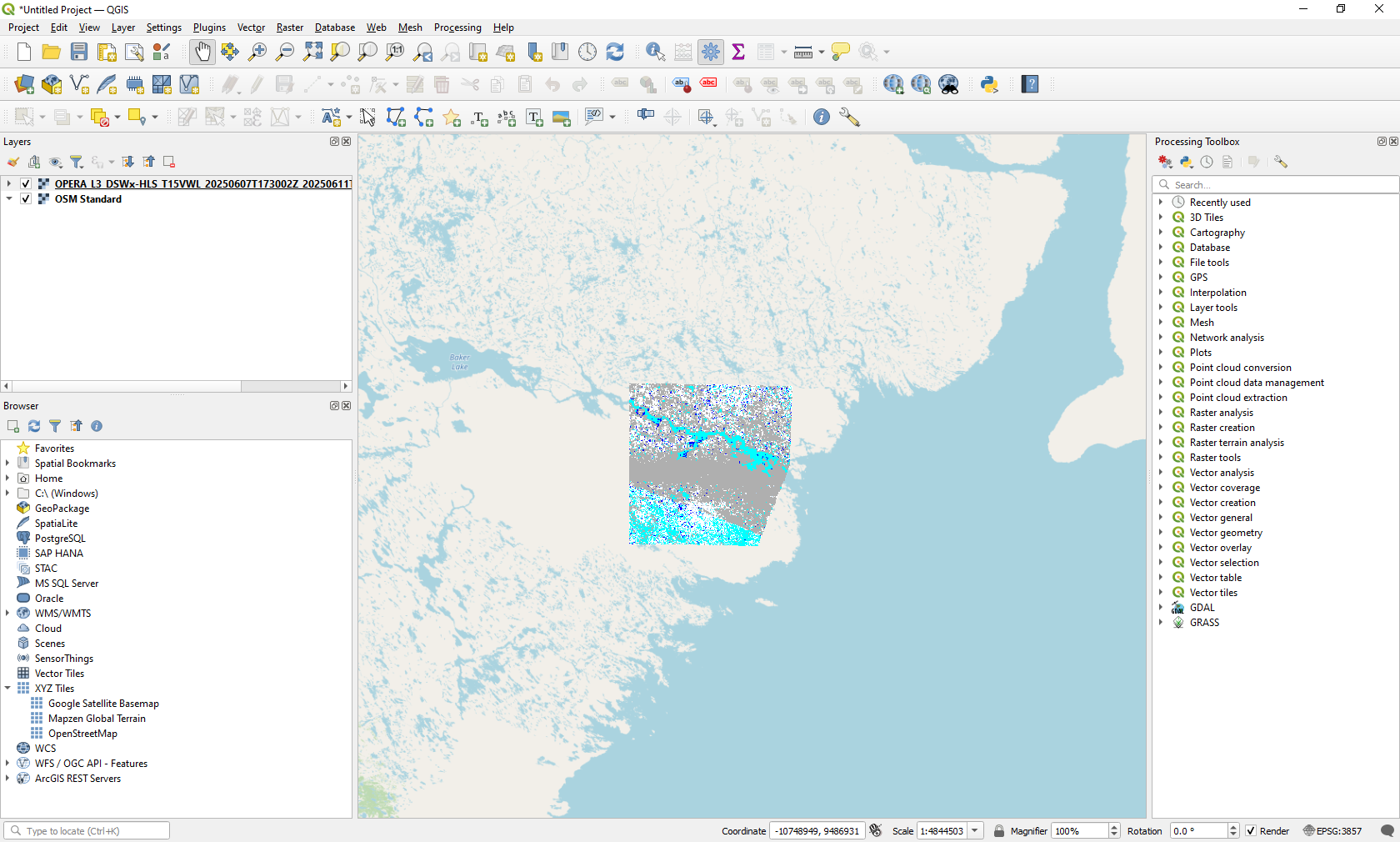Open the Statistical Summary sigma icon
Image resolution: width=1400 pixels, height=842 pixels.
(738, 52)
